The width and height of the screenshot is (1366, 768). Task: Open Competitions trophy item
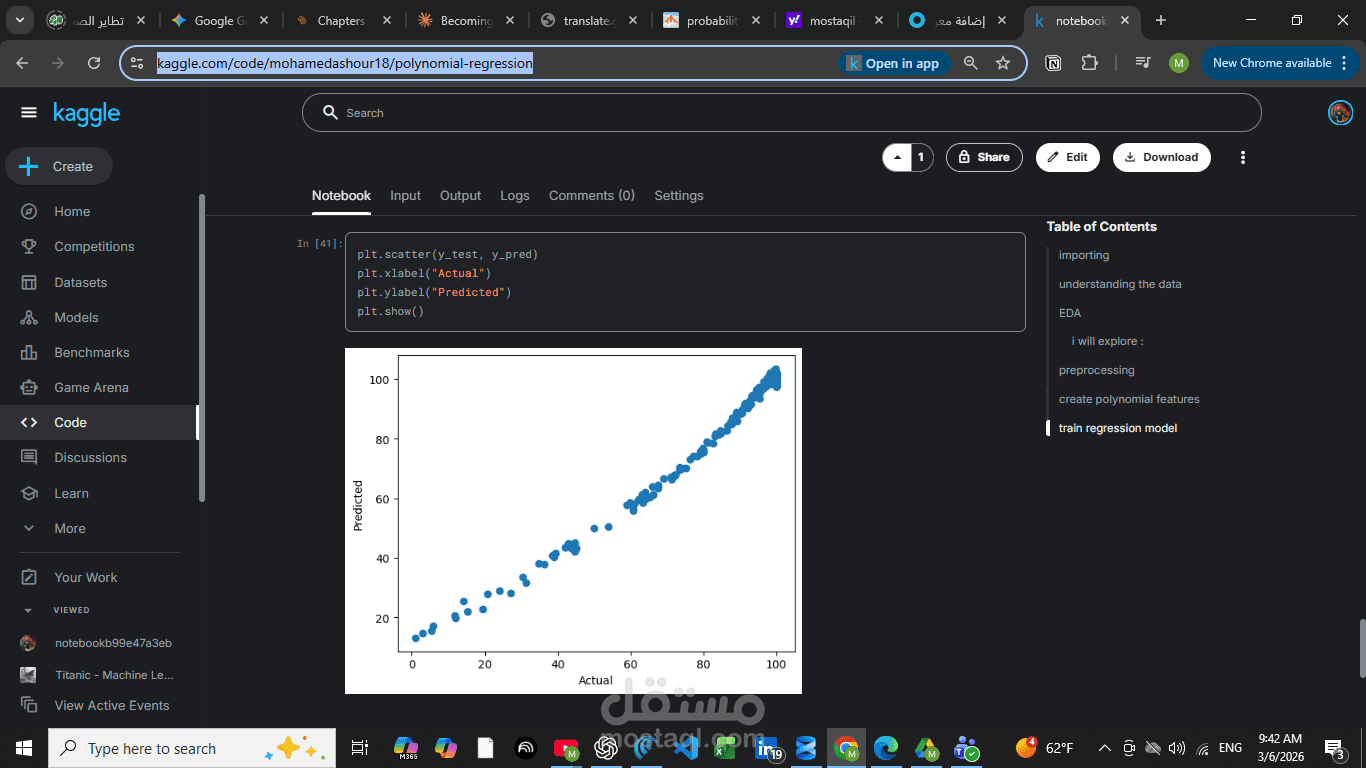tap(94, 247)
